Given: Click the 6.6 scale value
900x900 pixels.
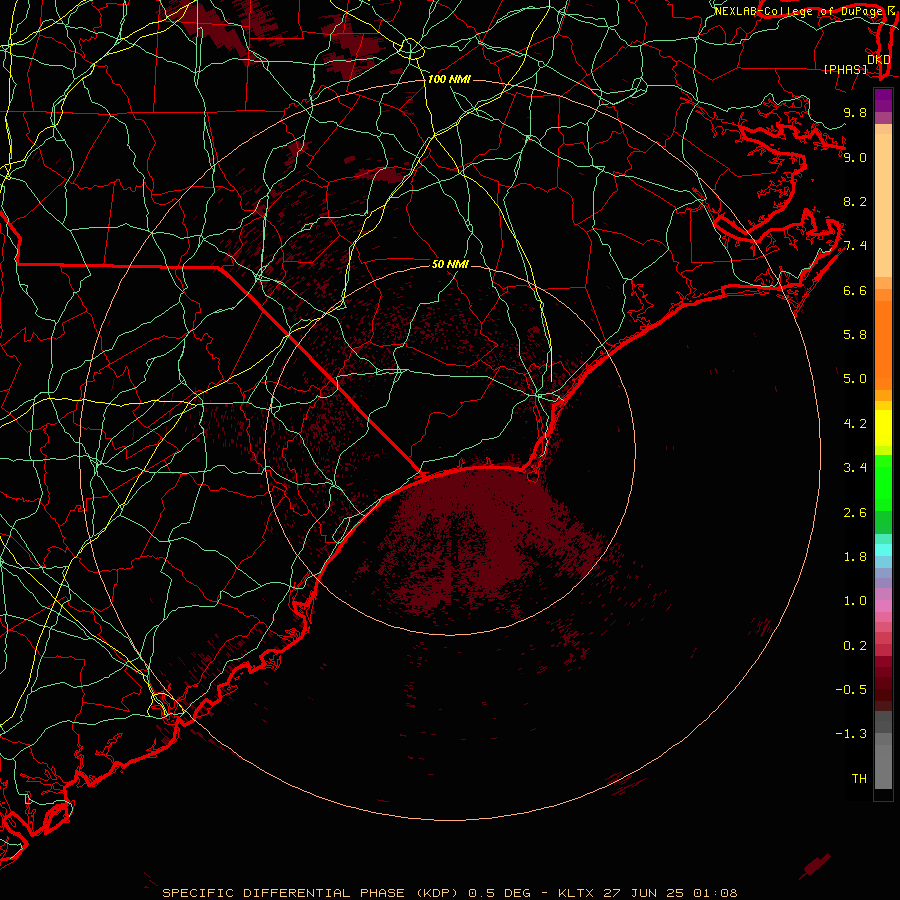Looking at the screenshot, I should 855,290.
